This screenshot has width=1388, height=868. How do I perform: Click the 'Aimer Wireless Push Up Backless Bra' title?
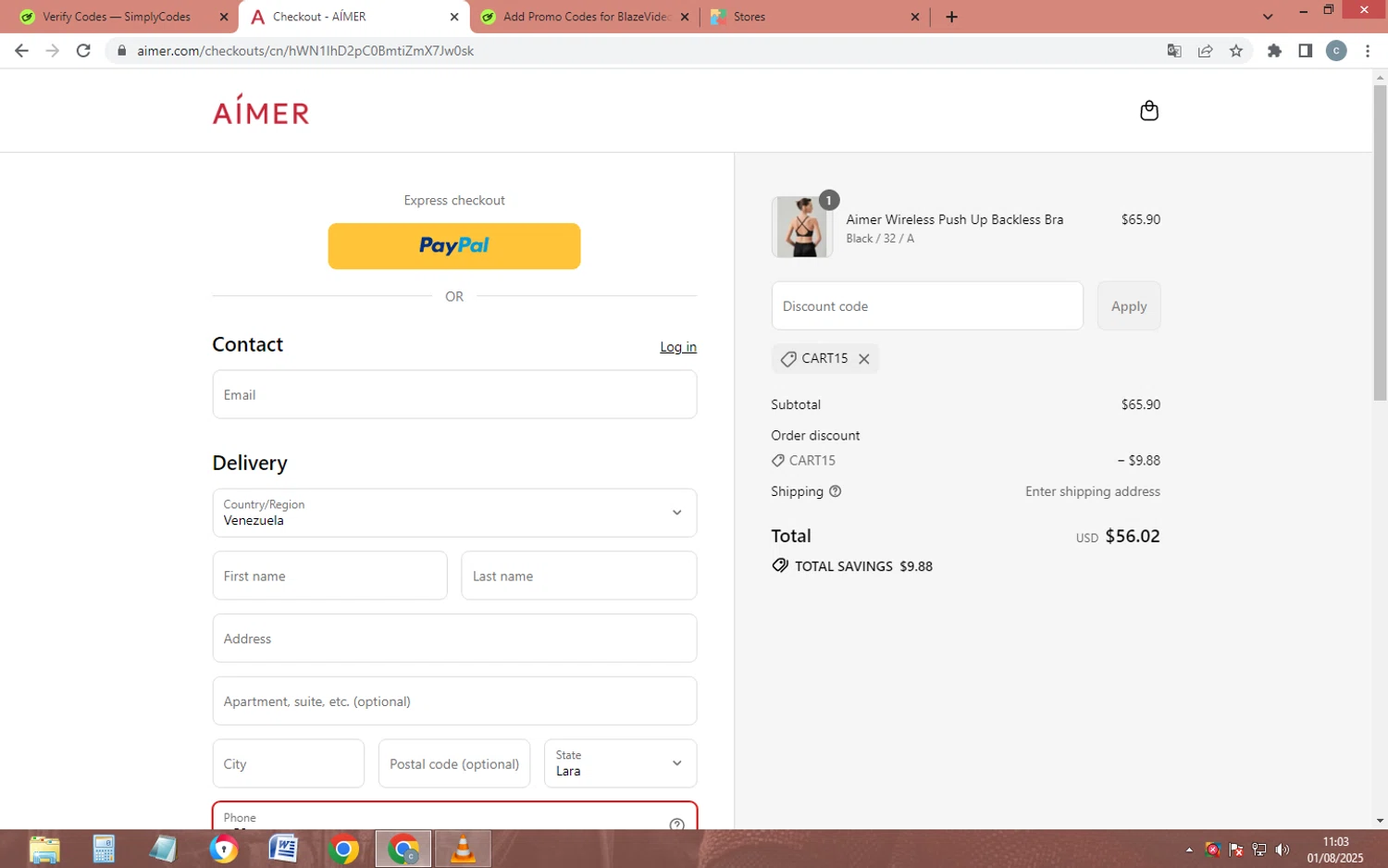954,219
